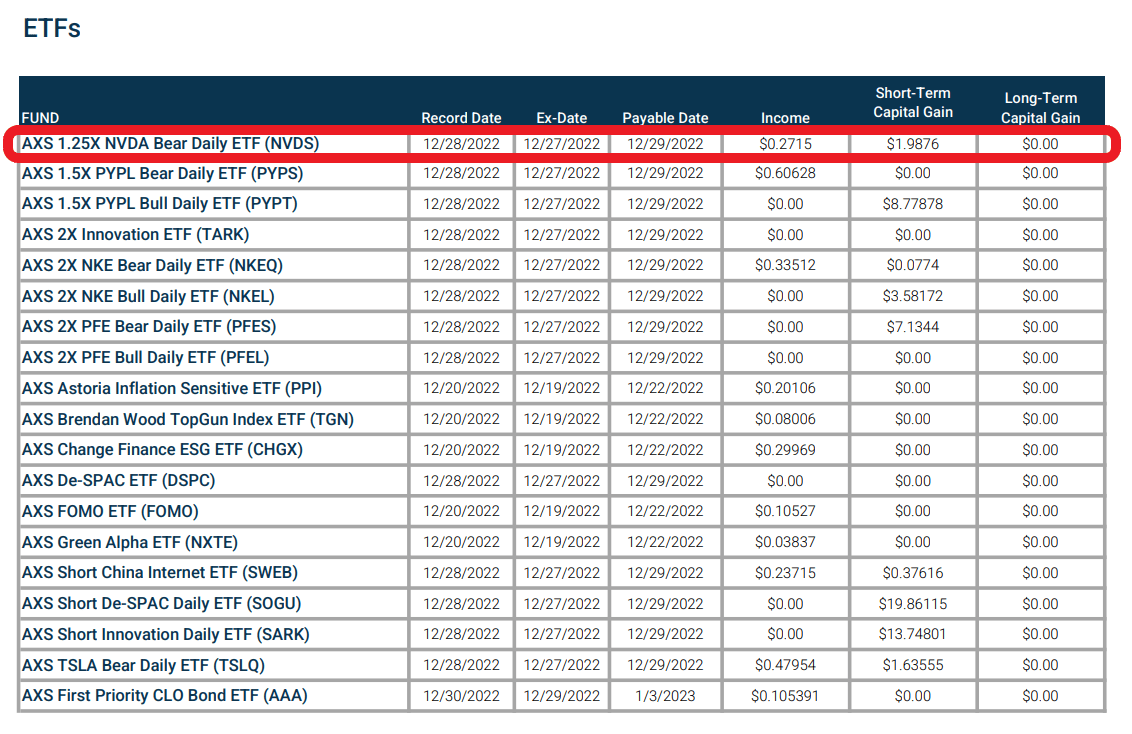This screenshot has width=1132, height=734.
Task: Select AXS 1.5X PYPL Bear Daily ETF (PYPS)
Action: pyautogui.click(x=162, y=173)
